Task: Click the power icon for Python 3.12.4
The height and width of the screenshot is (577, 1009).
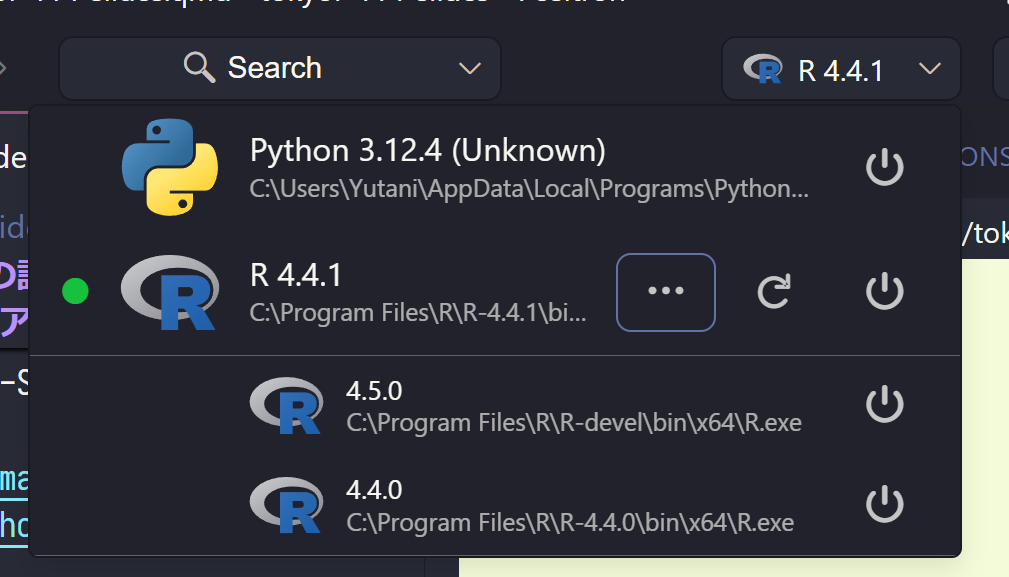Action: [x=884, y=168]
